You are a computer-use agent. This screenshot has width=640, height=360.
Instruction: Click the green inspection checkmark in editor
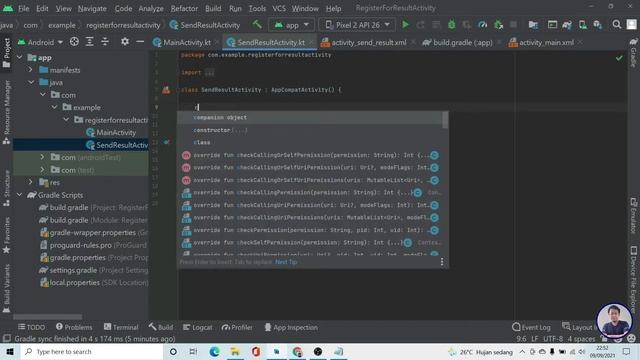[x=619, y=58]
